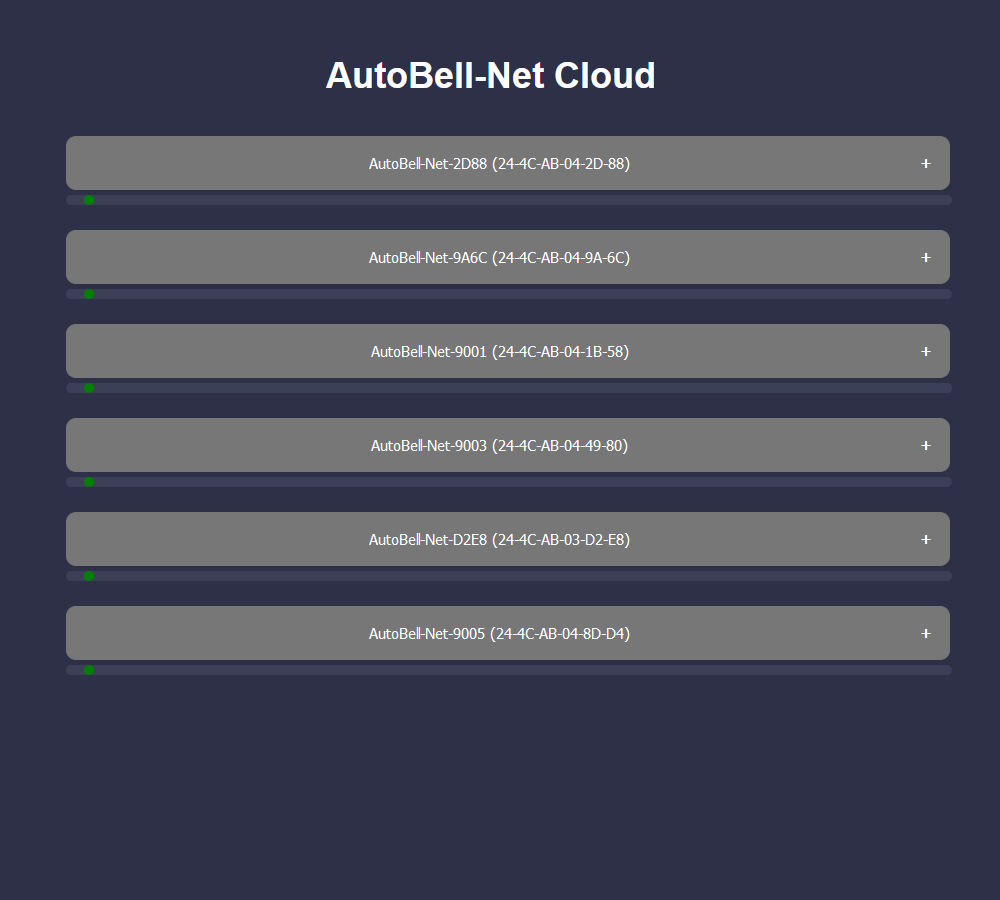Screen dimensions: 1000x900
Task: Click the status bar beneath AutoBell-Net-9005
Action: tap(509, 670)
